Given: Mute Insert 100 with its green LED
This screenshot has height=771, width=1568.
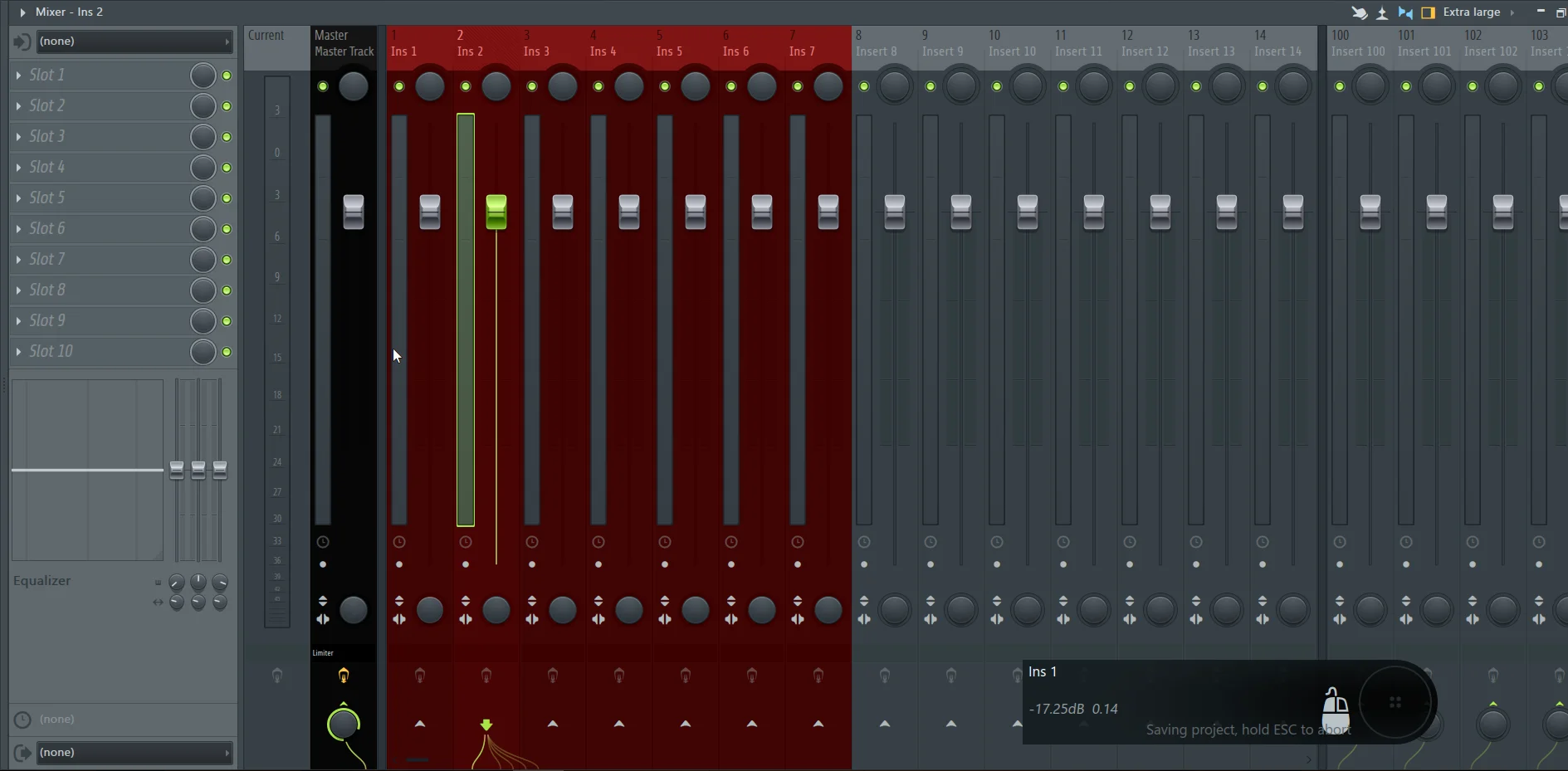Looking at the screenshot, I should click(1340, 87).
